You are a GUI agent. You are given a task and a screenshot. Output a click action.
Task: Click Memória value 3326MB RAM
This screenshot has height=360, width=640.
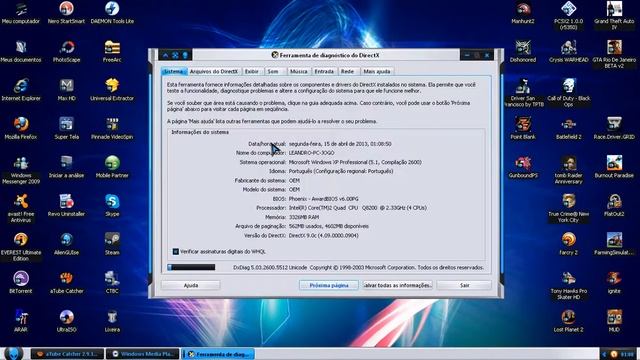coord(304,217)
